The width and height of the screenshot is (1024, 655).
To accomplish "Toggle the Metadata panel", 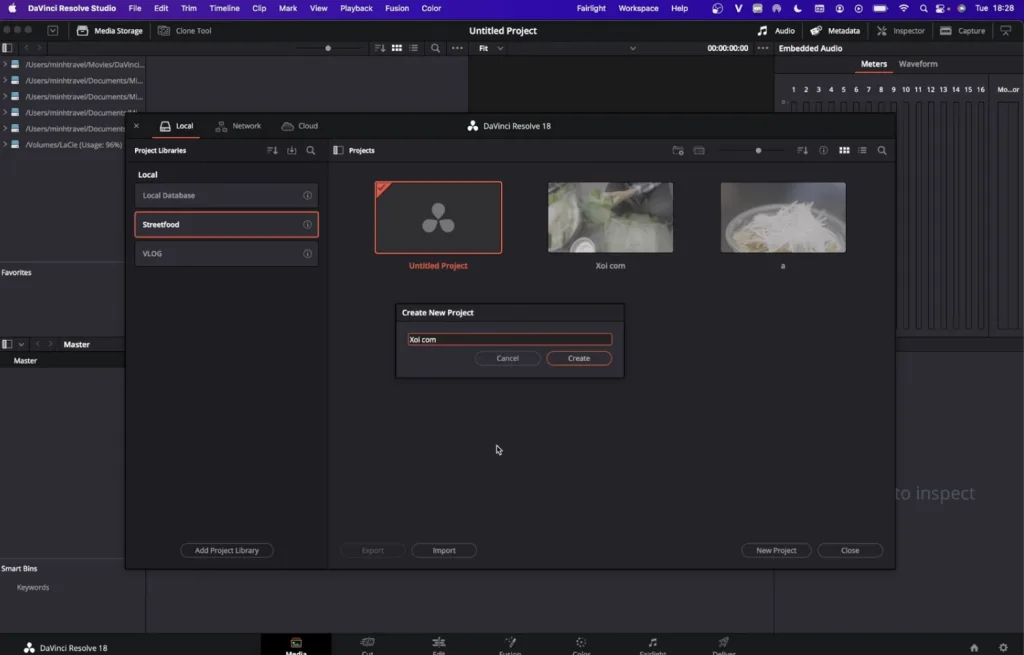I will tap(835, 31).
